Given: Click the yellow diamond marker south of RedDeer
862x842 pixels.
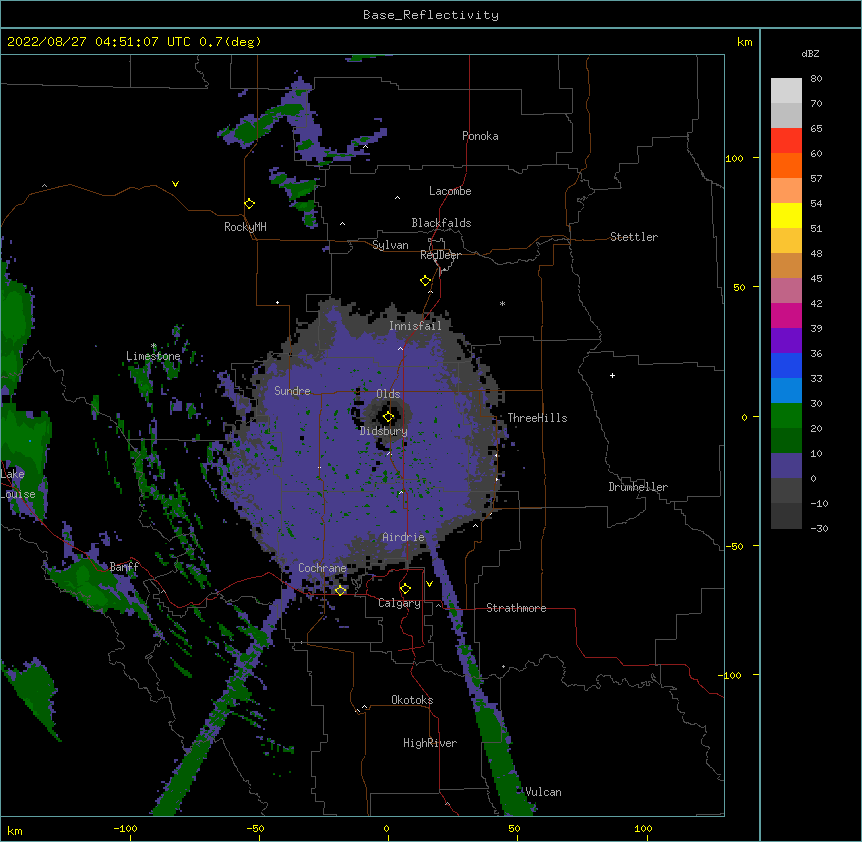Looking at the screenshot, I should (426, 281).
